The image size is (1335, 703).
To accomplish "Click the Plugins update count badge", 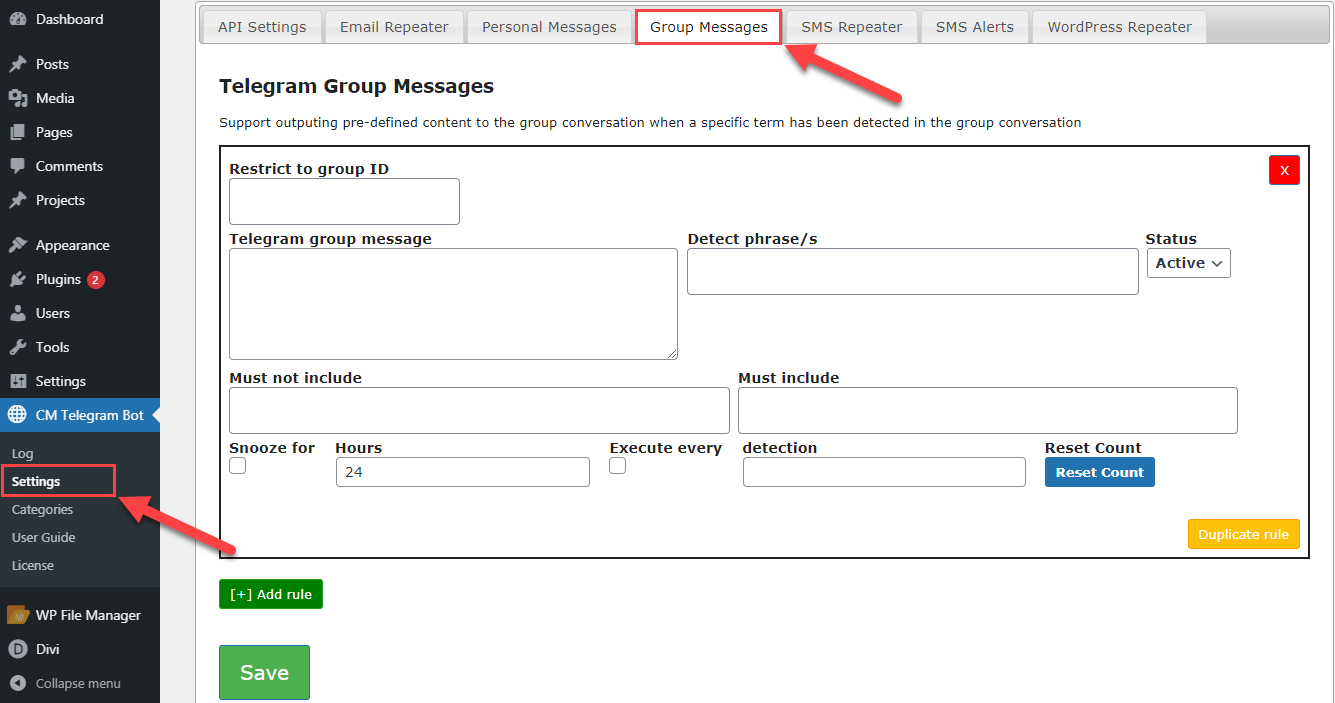I will coord(95,280).
